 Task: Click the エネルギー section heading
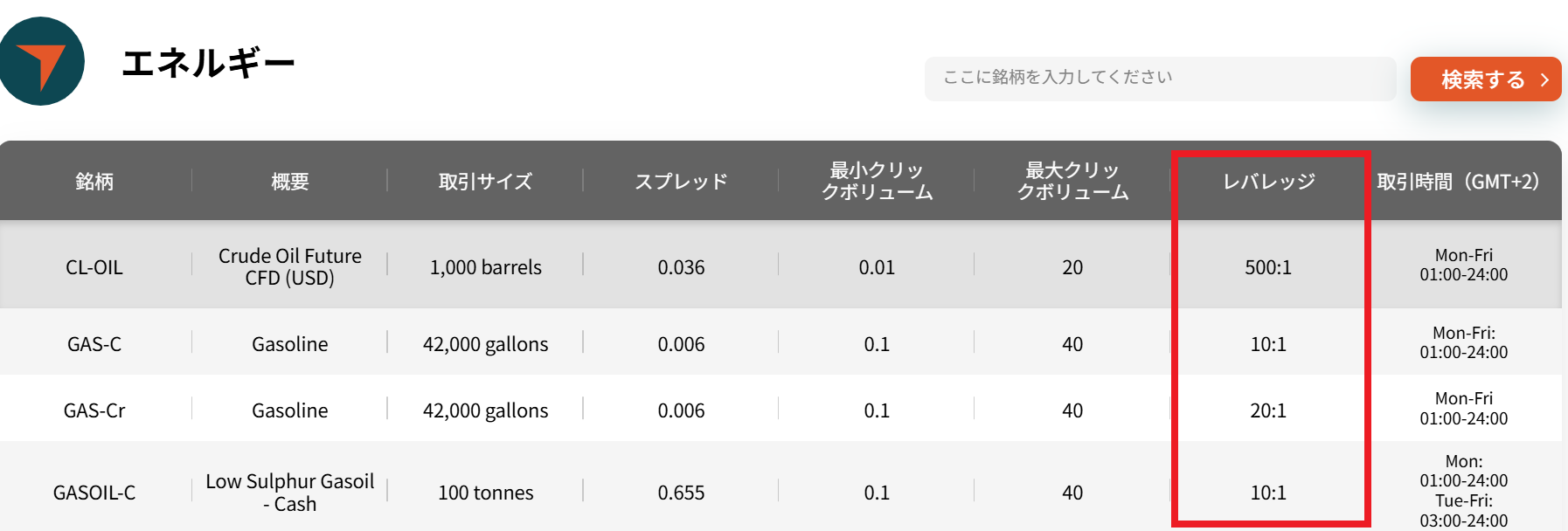coord(208,63)
